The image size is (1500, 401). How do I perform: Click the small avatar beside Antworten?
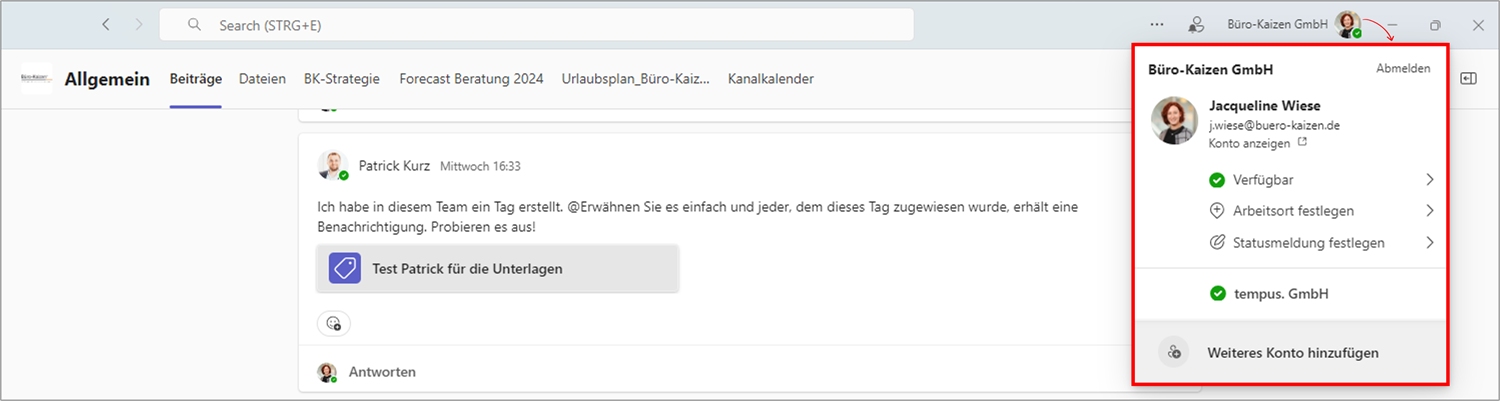point(327,372)
